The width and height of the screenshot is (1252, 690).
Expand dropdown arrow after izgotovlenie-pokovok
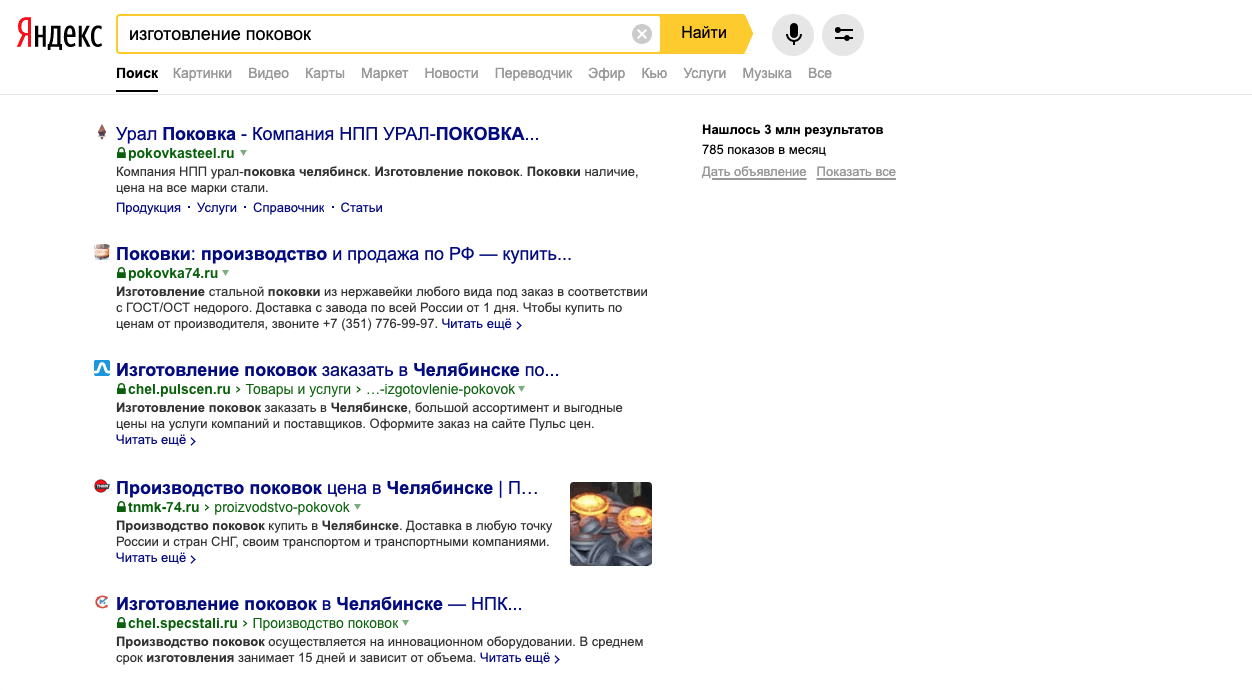click(x=522, y=389)
